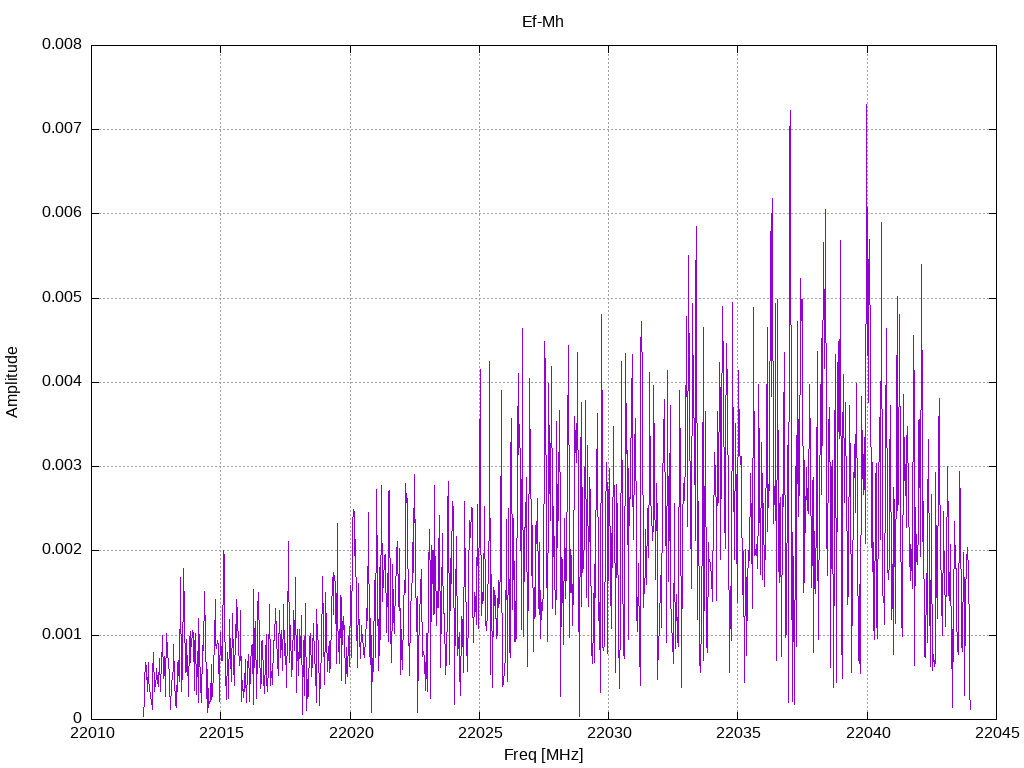Click the 0.006 y-axis tick label
The width and height of the screenshot is (1024, 768).
pos(61,213)
